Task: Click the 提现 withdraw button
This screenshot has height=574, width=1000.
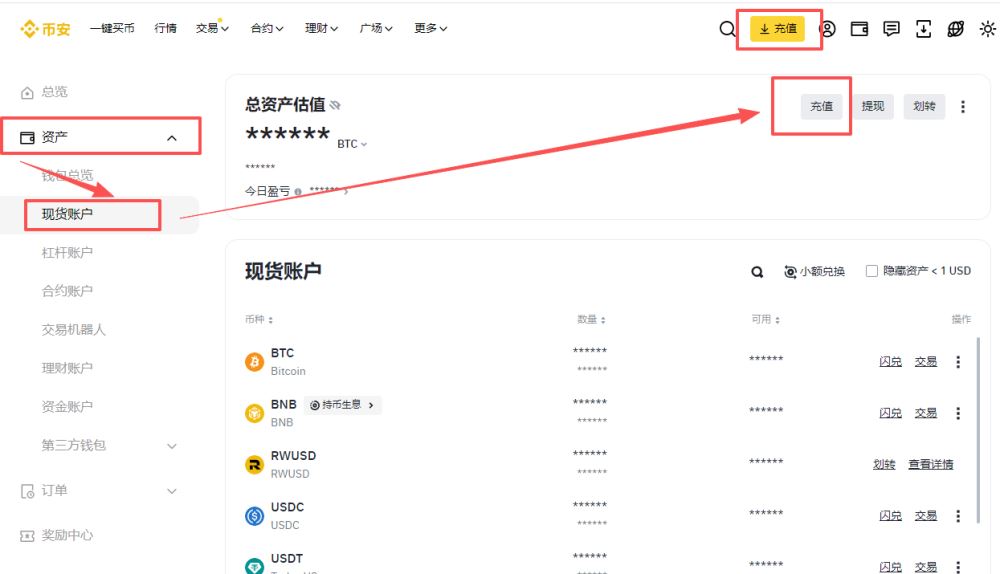Action: click(872, 107)
